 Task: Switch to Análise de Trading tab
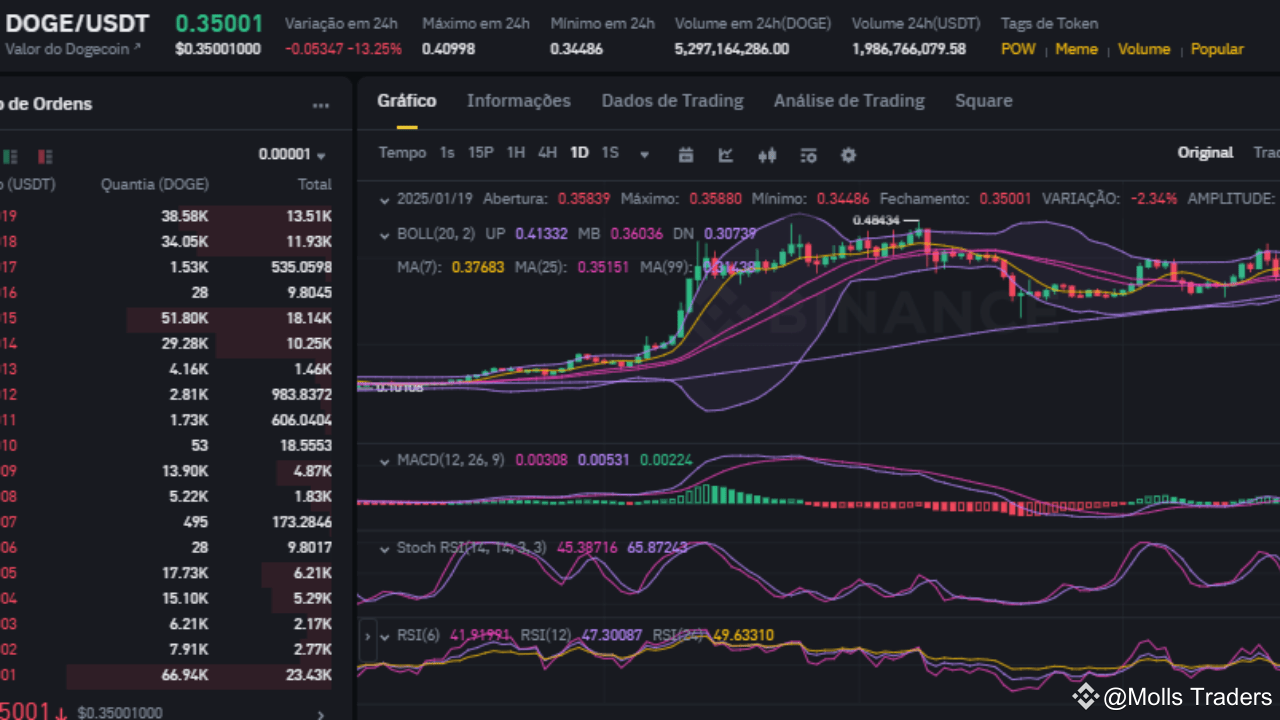(x=849, y=100)
